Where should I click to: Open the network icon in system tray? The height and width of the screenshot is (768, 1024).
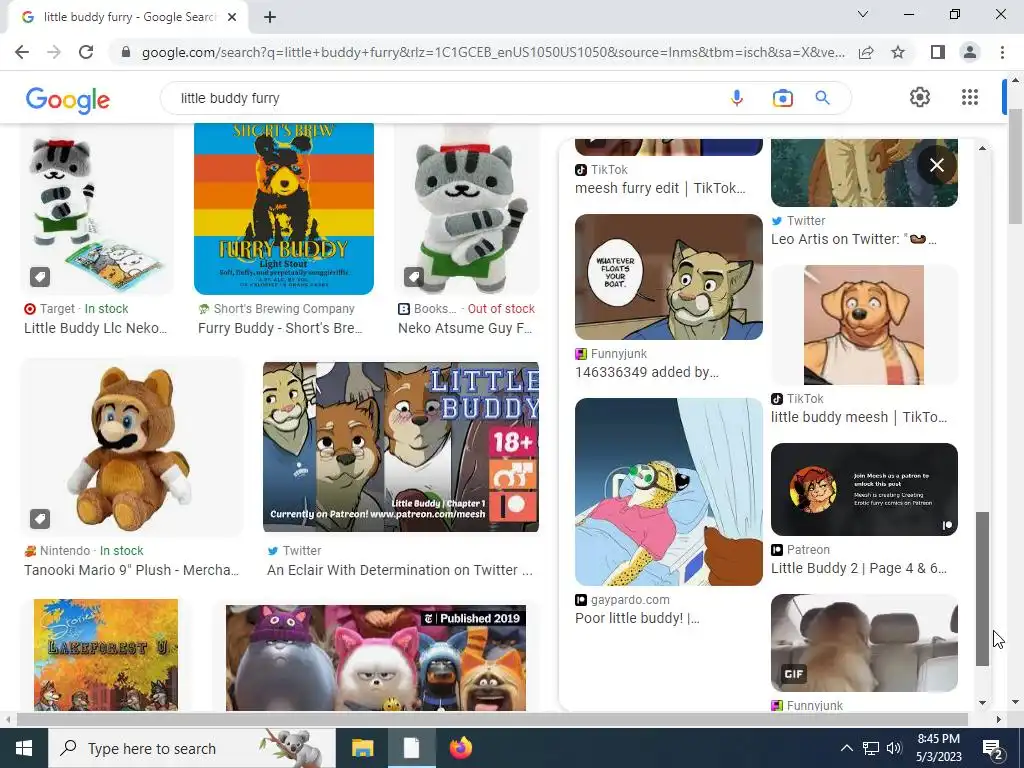coord(871,748)
